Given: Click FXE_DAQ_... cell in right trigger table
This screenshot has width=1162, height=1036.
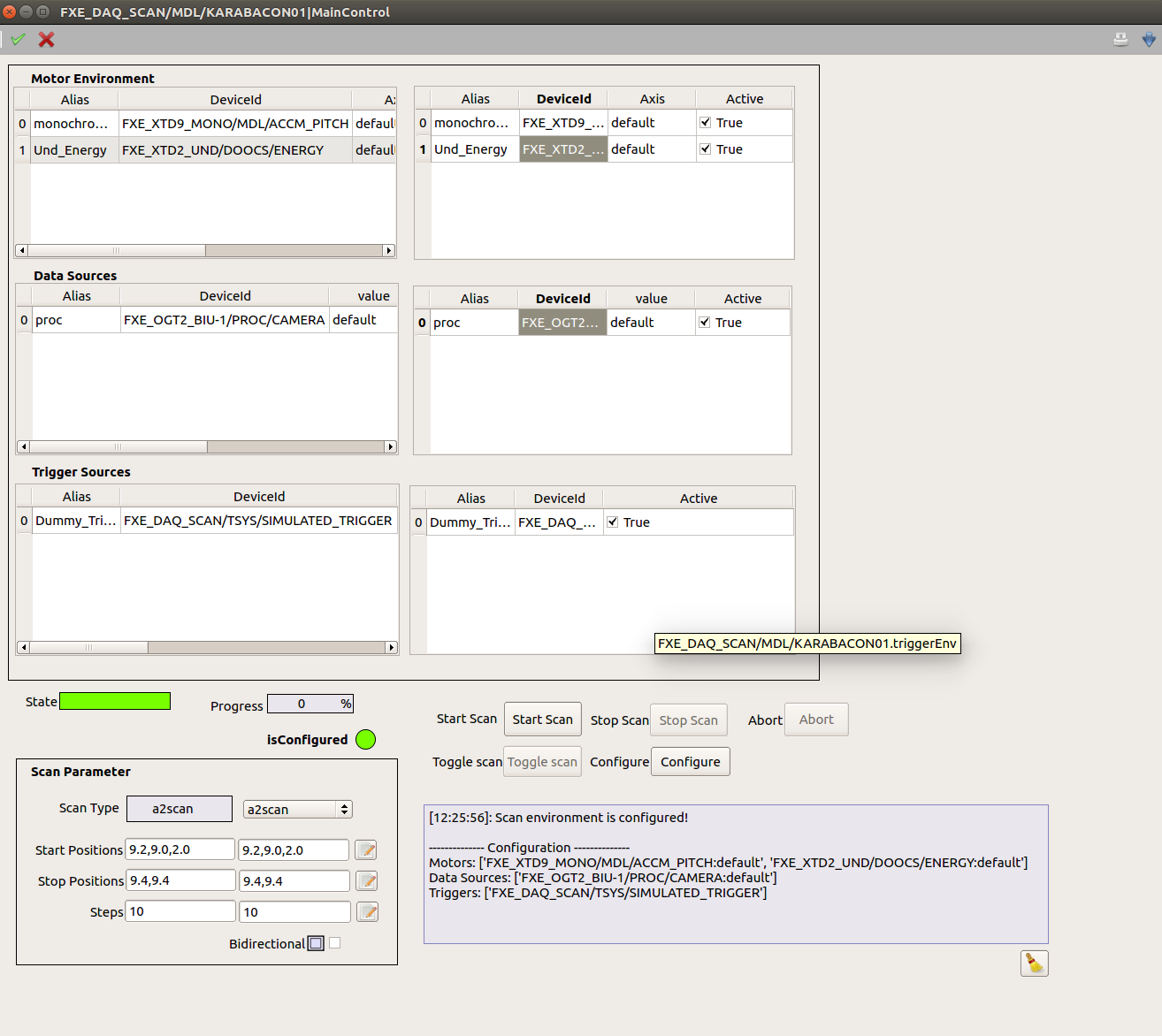Looking at the screenshot, I should tap(559, 522).
